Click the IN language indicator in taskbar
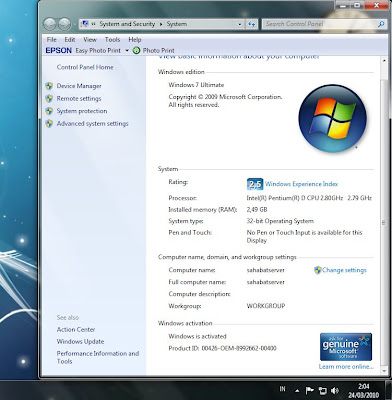 283,389
